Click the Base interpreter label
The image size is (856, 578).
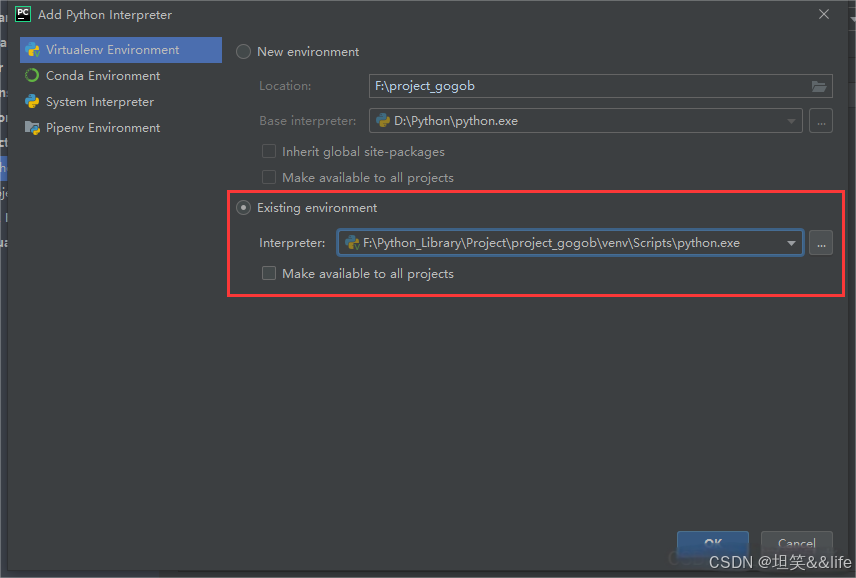click(x=307, y=121)
